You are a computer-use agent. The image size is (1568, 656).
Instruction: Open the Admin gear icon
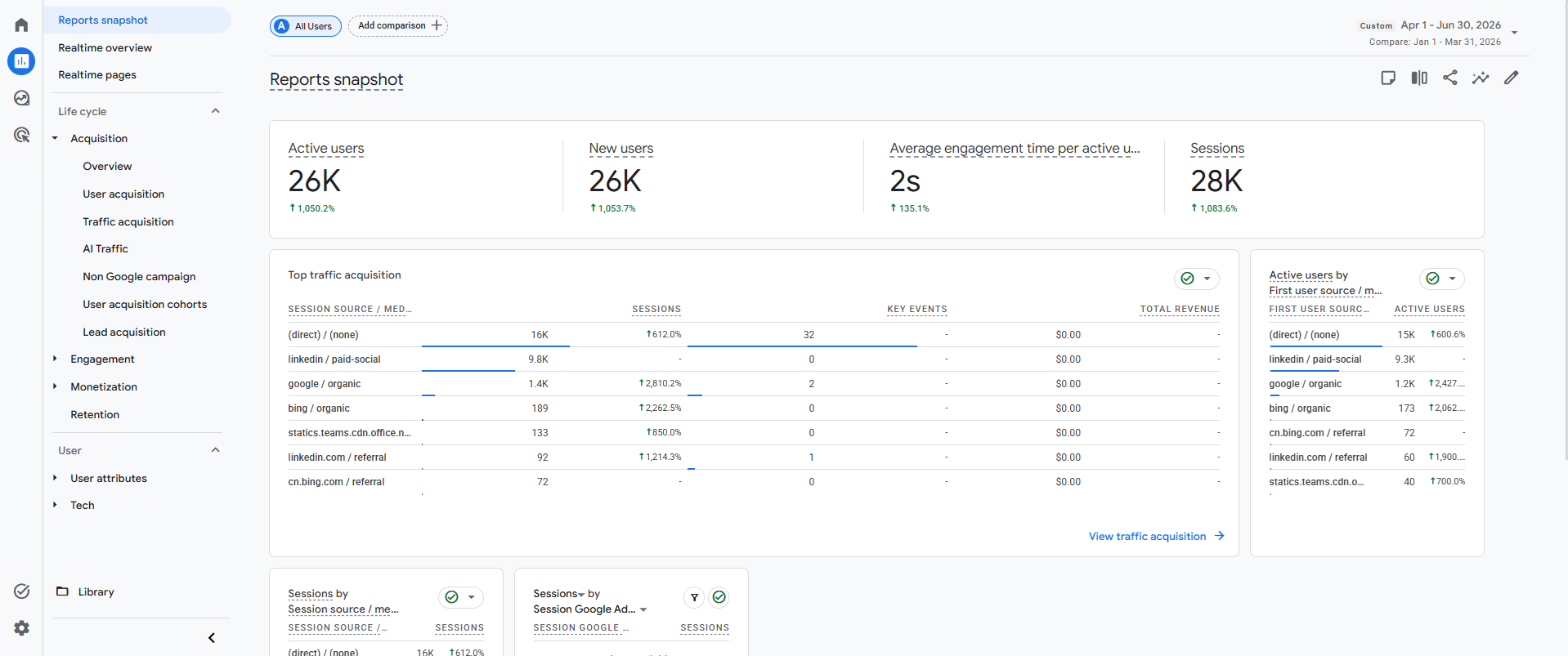coord(21,627)
